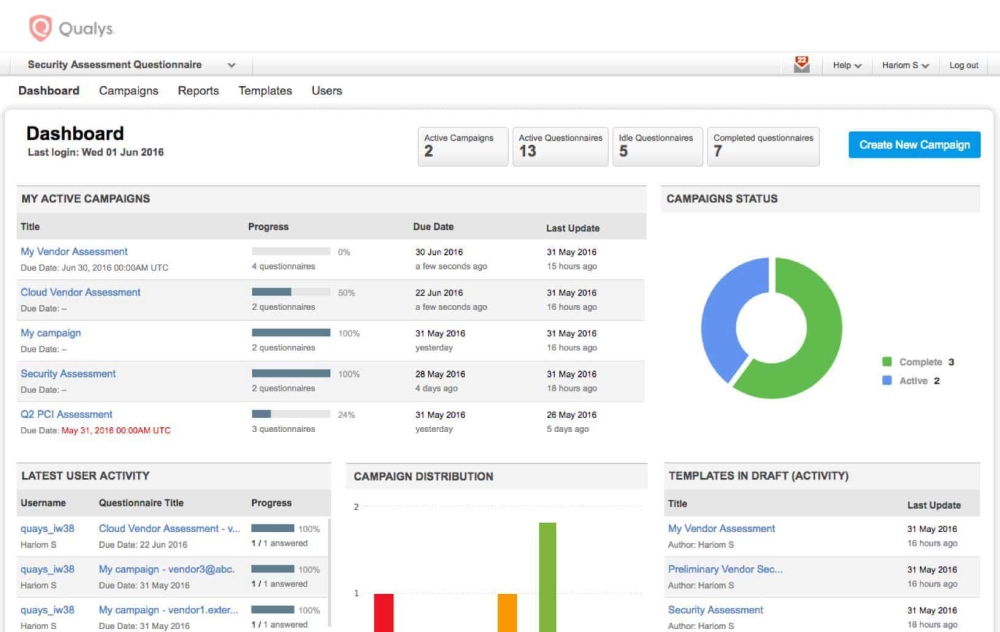The width and height of the screenshot is (1000, 632).
Task: Open the My campaign link
Action: (50, 333)
